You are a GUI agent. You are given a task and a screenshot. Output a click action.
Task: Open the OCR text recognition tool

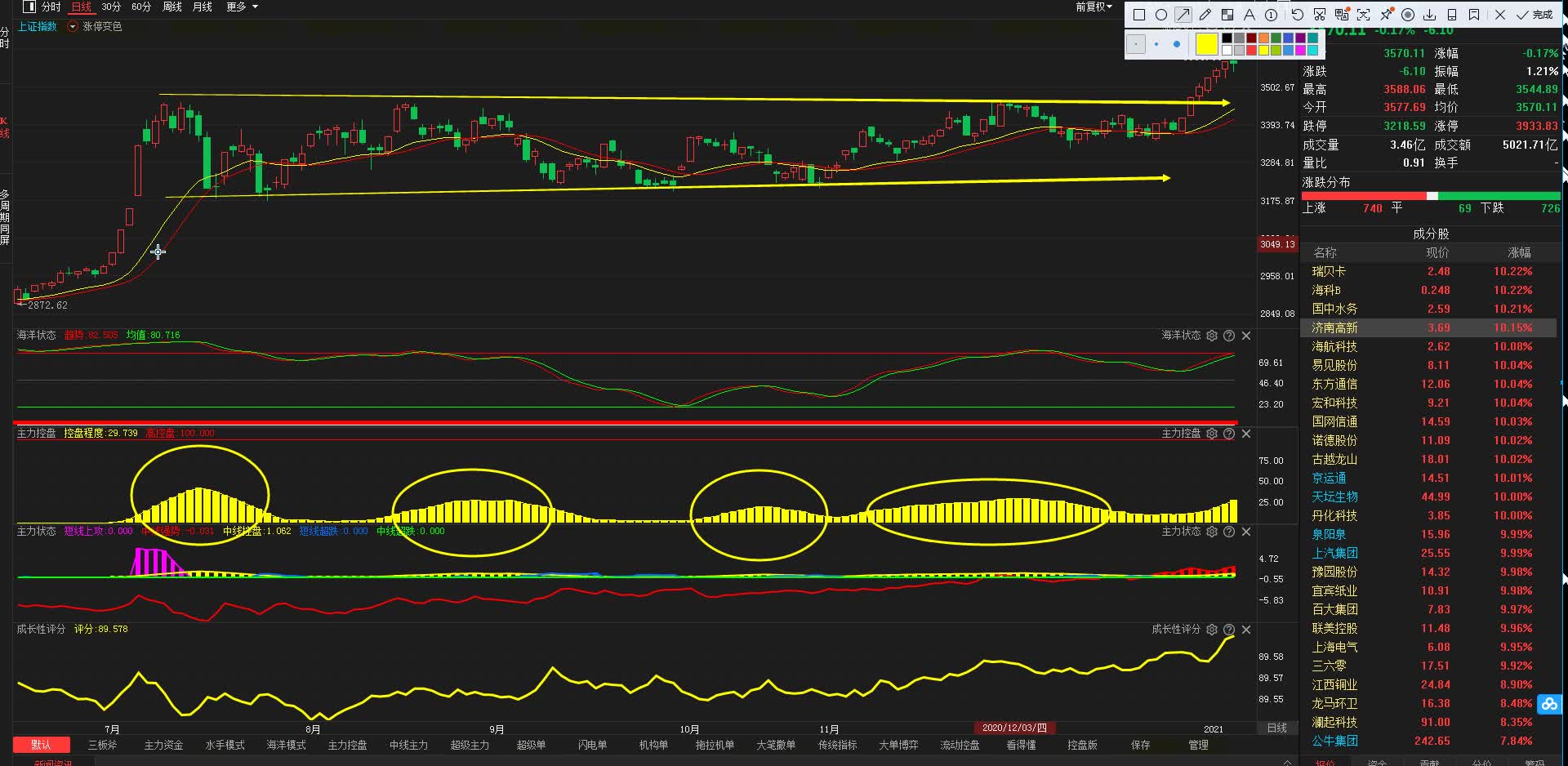click(1364, 15)
